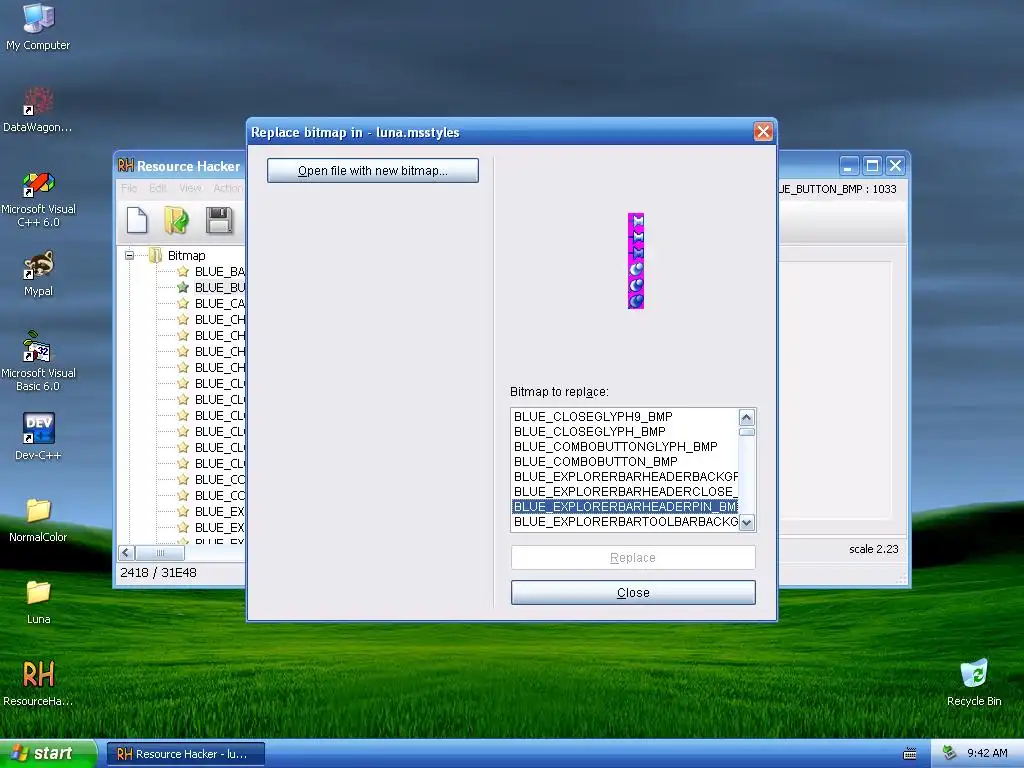Screen dimensions: 1024x768
Task: Click the scale 2.23 status text
Action: (873, 549)
